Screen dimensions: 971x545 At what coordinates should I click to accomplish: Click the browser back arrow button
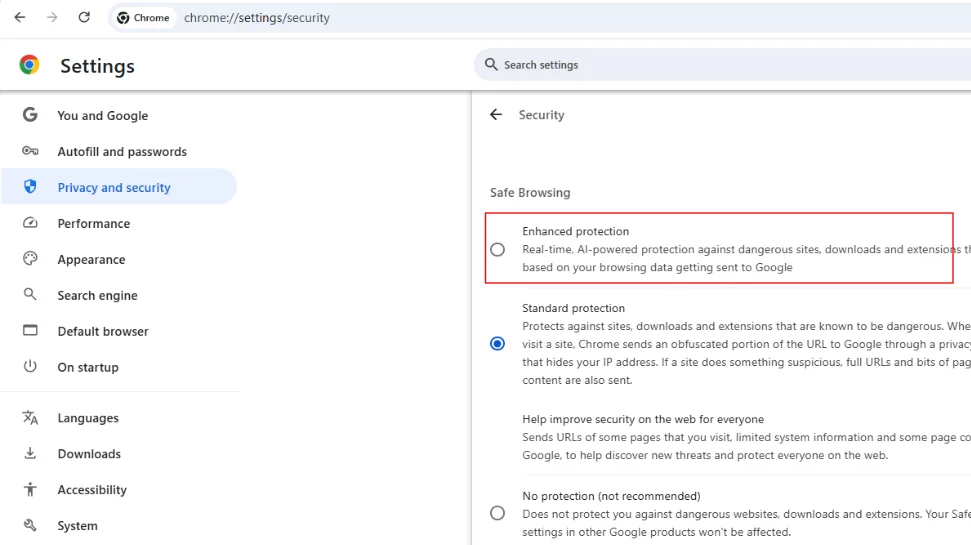click(x=20, y=17)
